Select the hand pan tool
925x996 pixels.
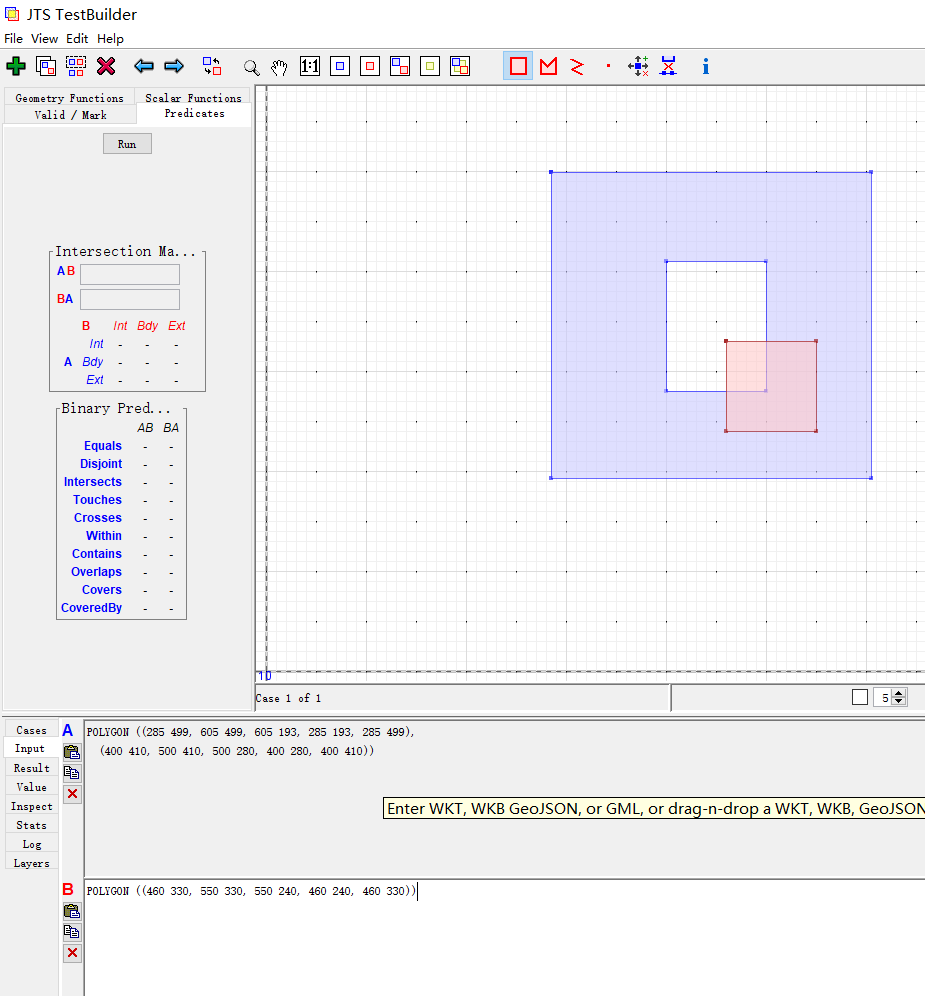click(280, 67)
